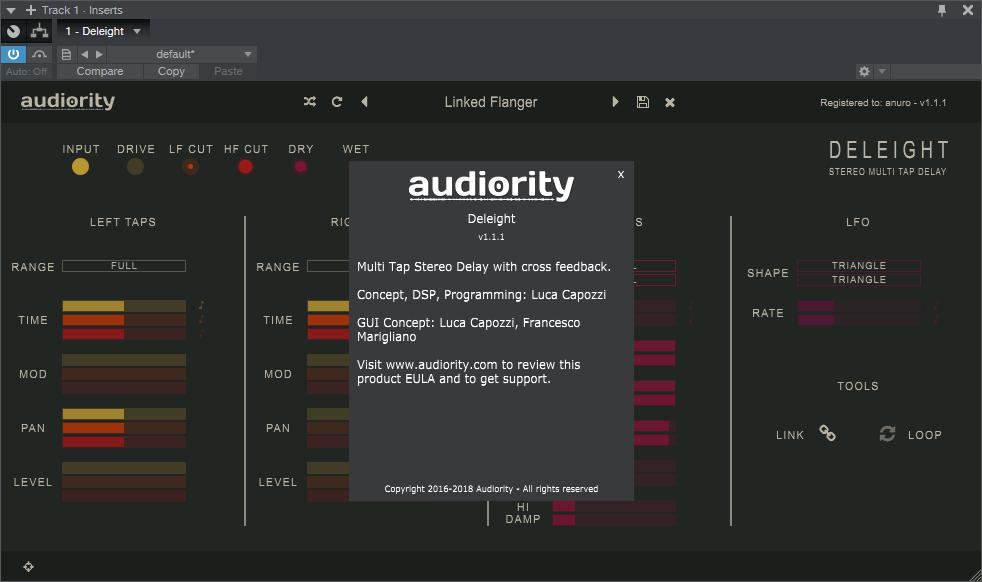The image size is (982, 582).
Task: Open the default* preset dropdown
Action: tap(182, 55)
